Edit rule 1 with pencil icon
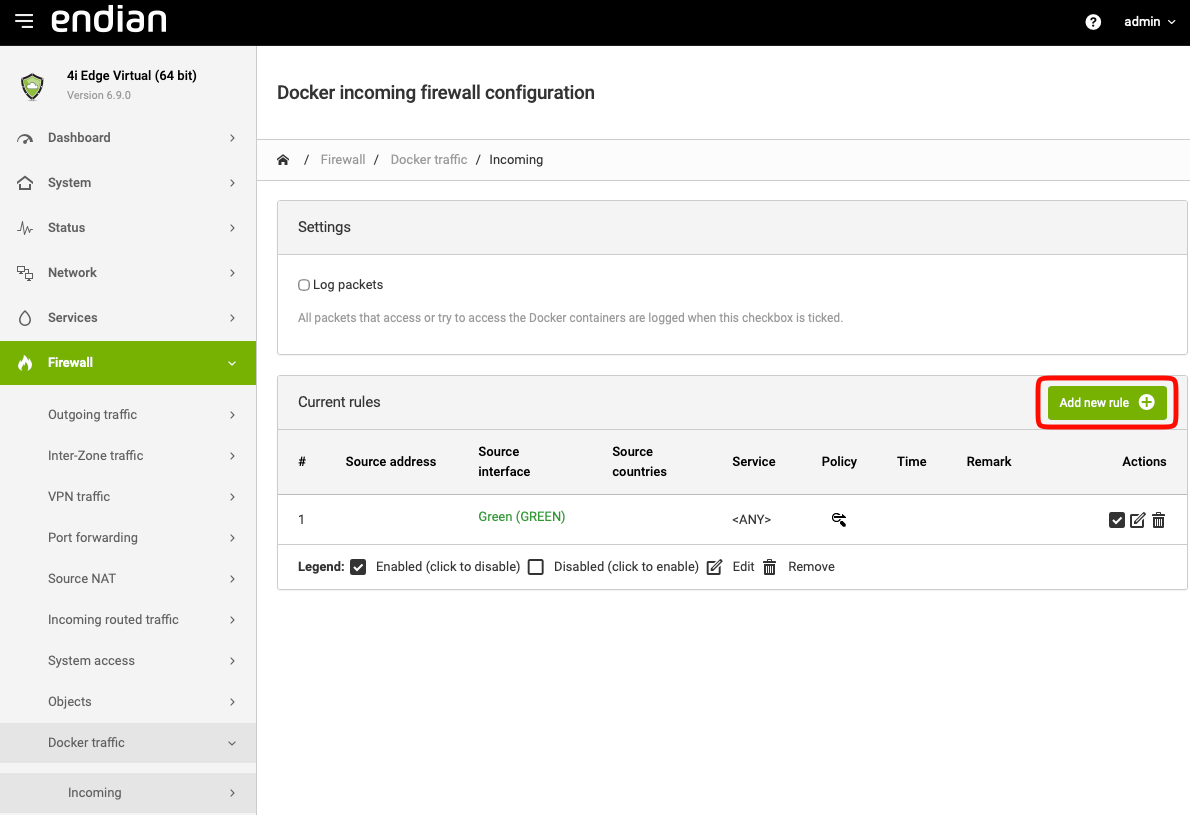 click(x=1137, y=520)
